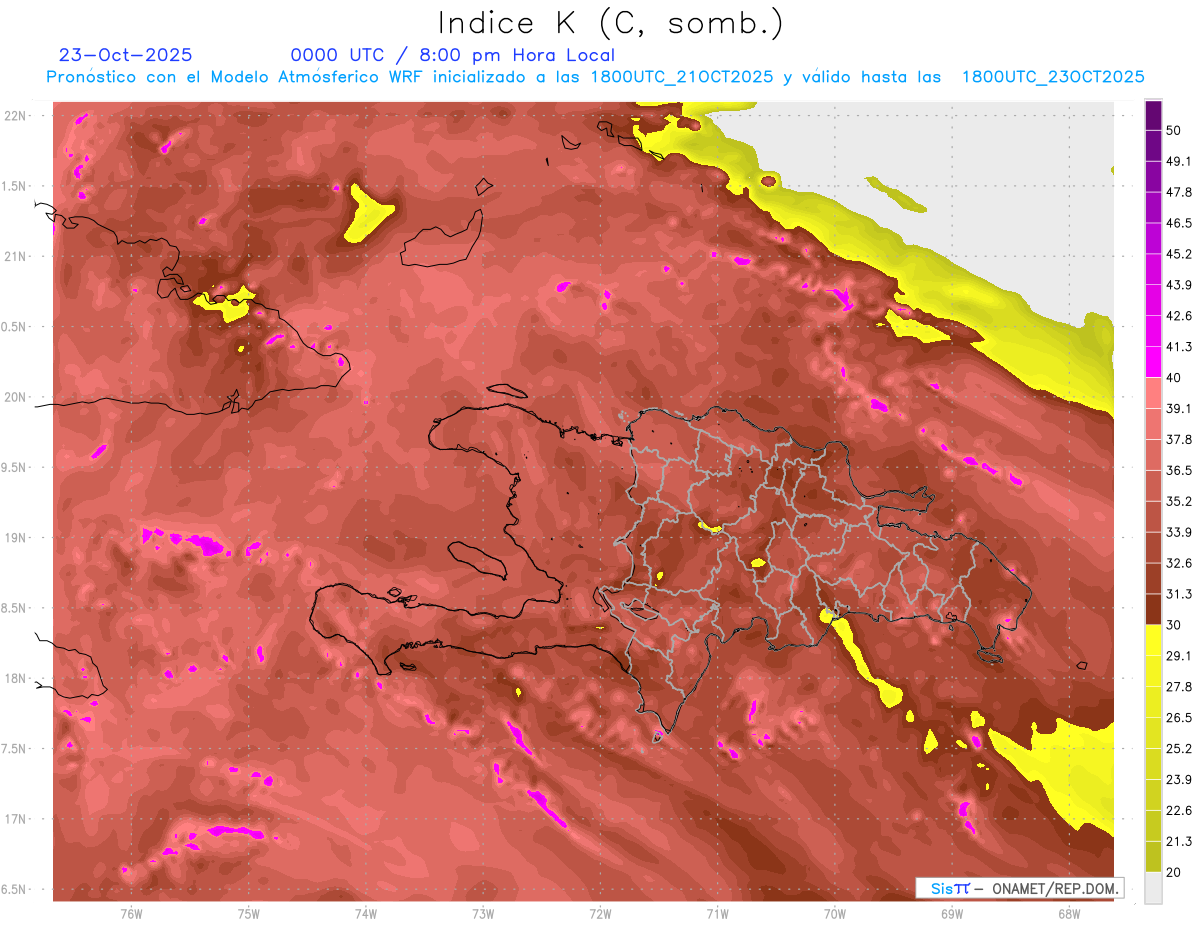1200x927 pixels.
Task: Click the '39.1' color scale value
Action: click(1180, 408)
